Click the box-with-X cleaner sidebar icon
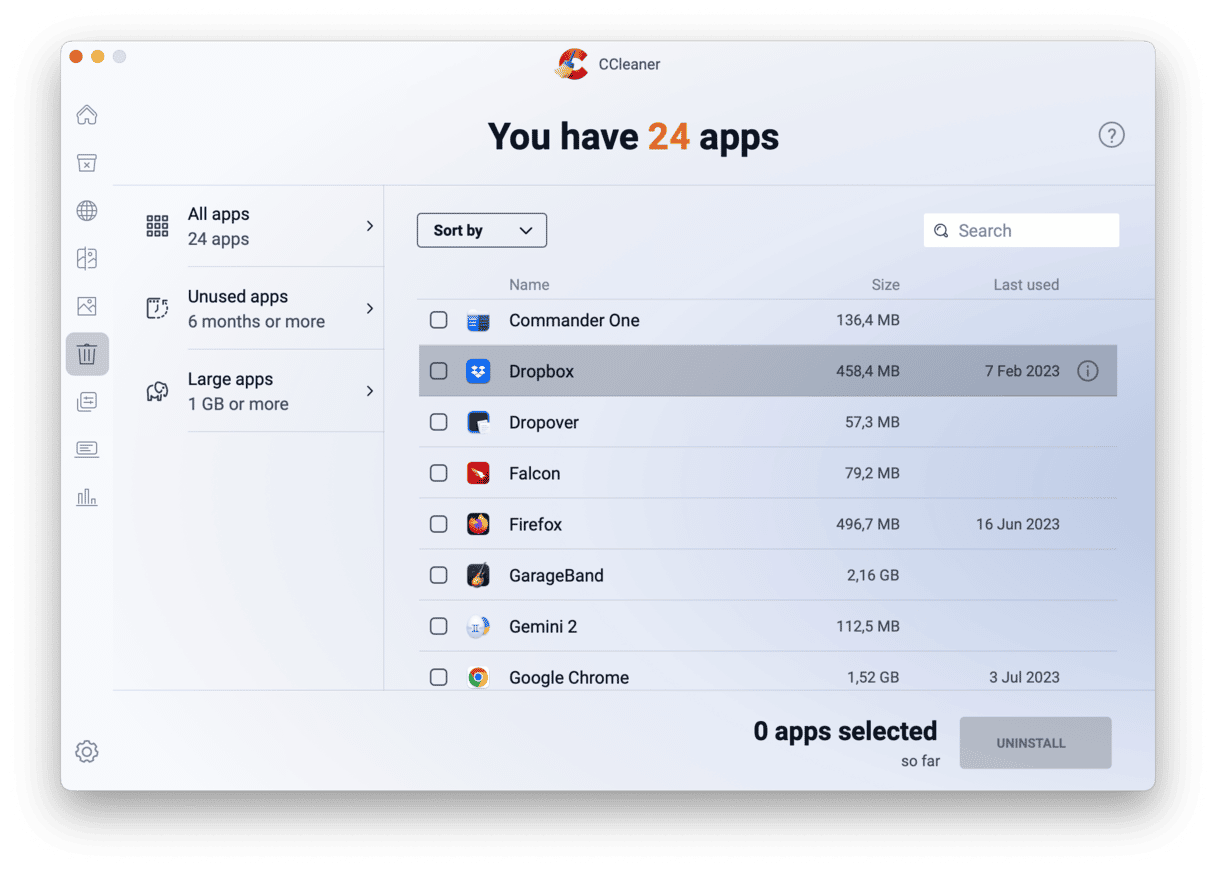This screenshot has height=871, width=1216. [87, 163]
